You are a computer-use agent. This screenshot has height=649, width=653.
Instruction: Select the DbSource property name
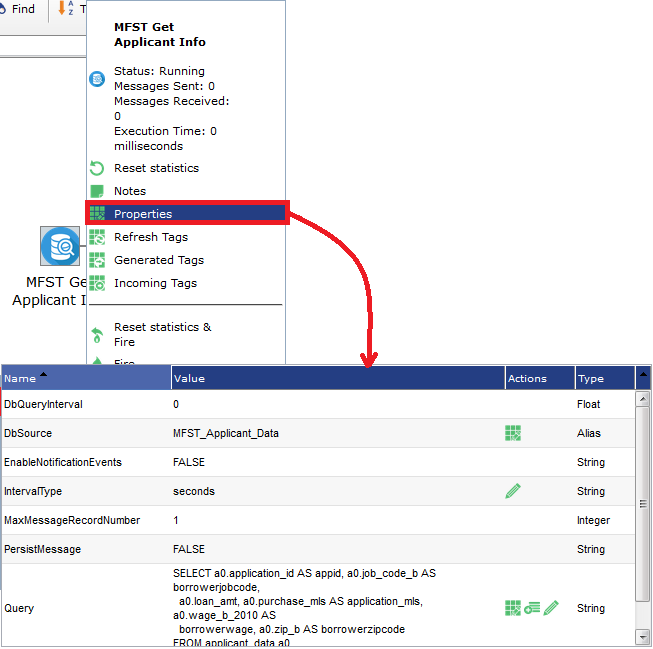[28, 433]
